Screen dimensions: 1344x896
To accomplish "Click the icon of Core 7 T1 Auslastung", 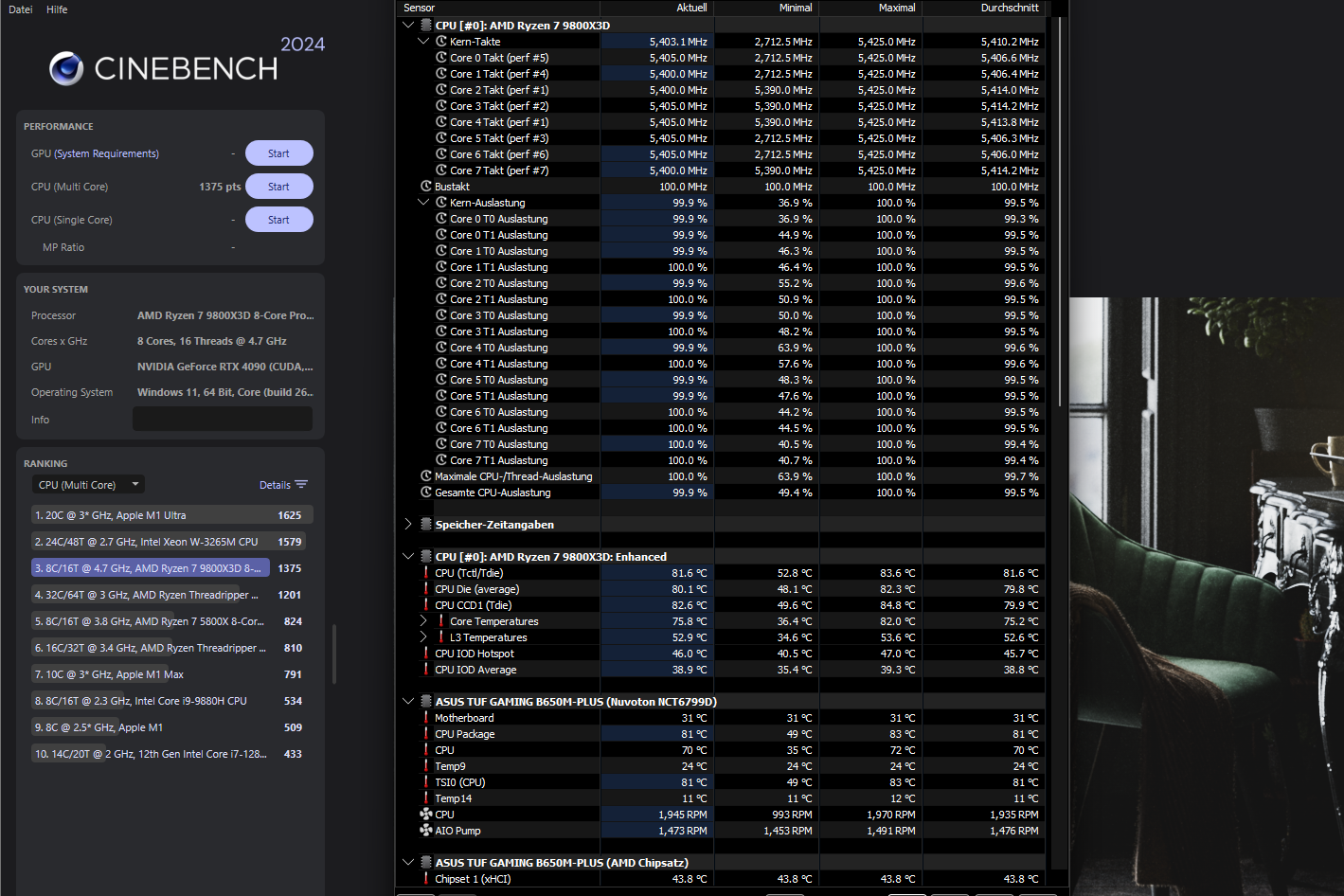I will 441,460.
